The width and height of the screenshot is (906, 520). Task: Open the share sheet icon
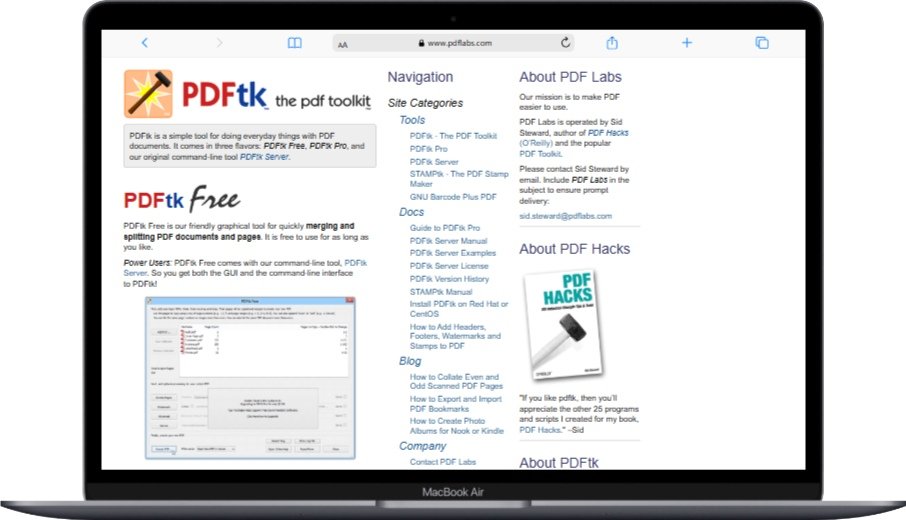(612, 43)
